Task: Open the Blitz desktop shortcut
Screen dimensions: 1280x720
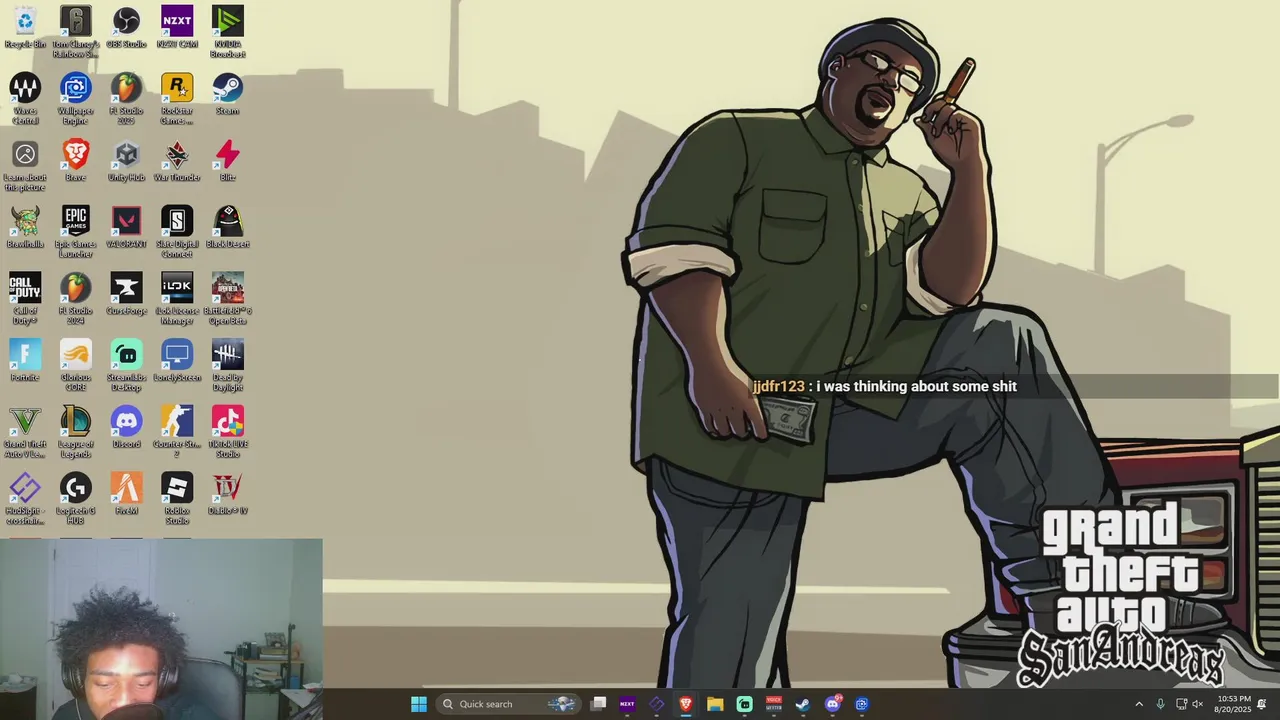Action: pos(227,161)
